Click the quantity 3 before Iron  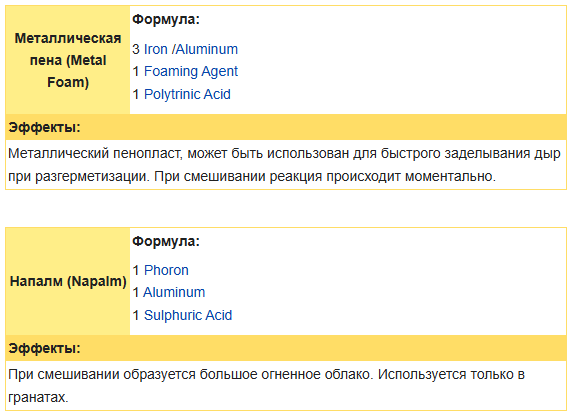[x=136, y=49]
